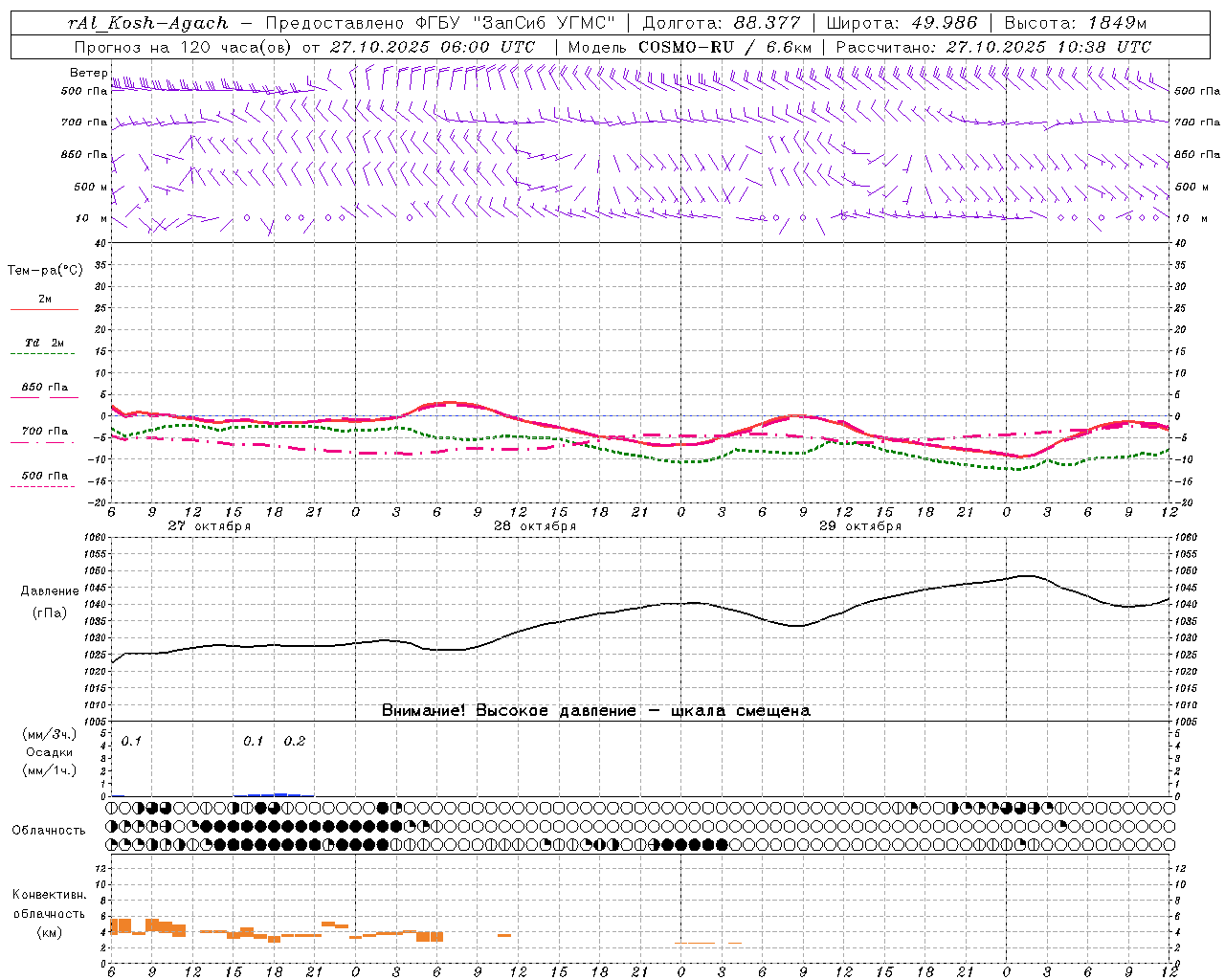Click the station name rAl_Kosh-Agach
This screenshot has height=980, width=1225.
click(x=148, y=23)
